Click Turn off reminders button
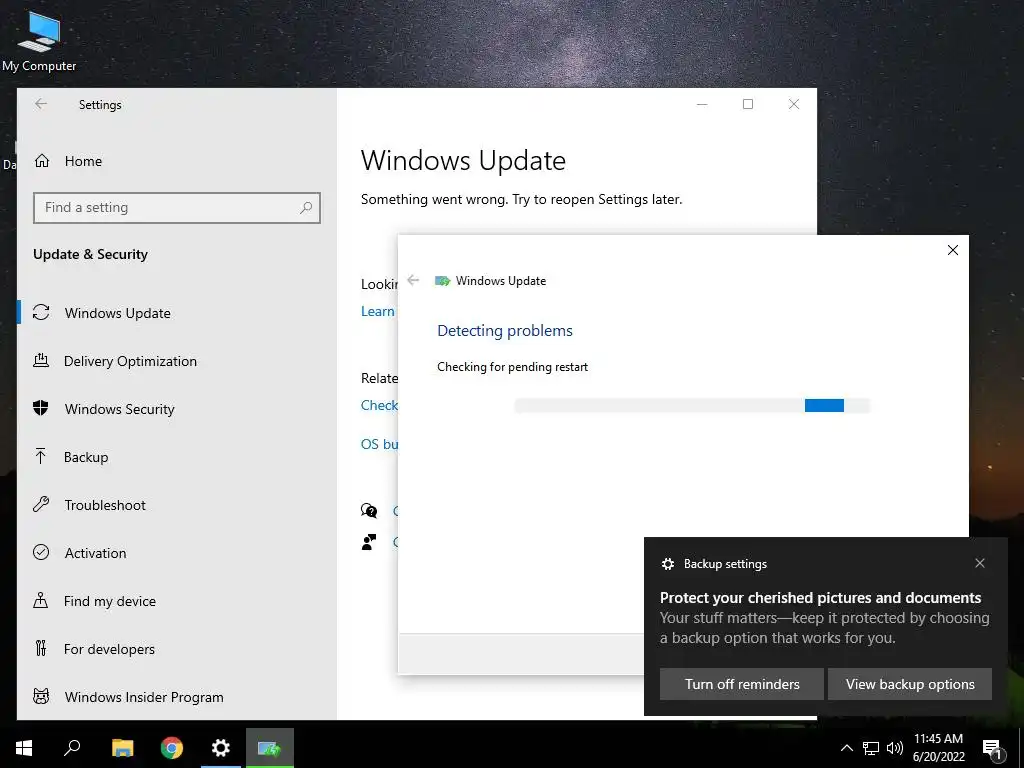 pos(742,684)
